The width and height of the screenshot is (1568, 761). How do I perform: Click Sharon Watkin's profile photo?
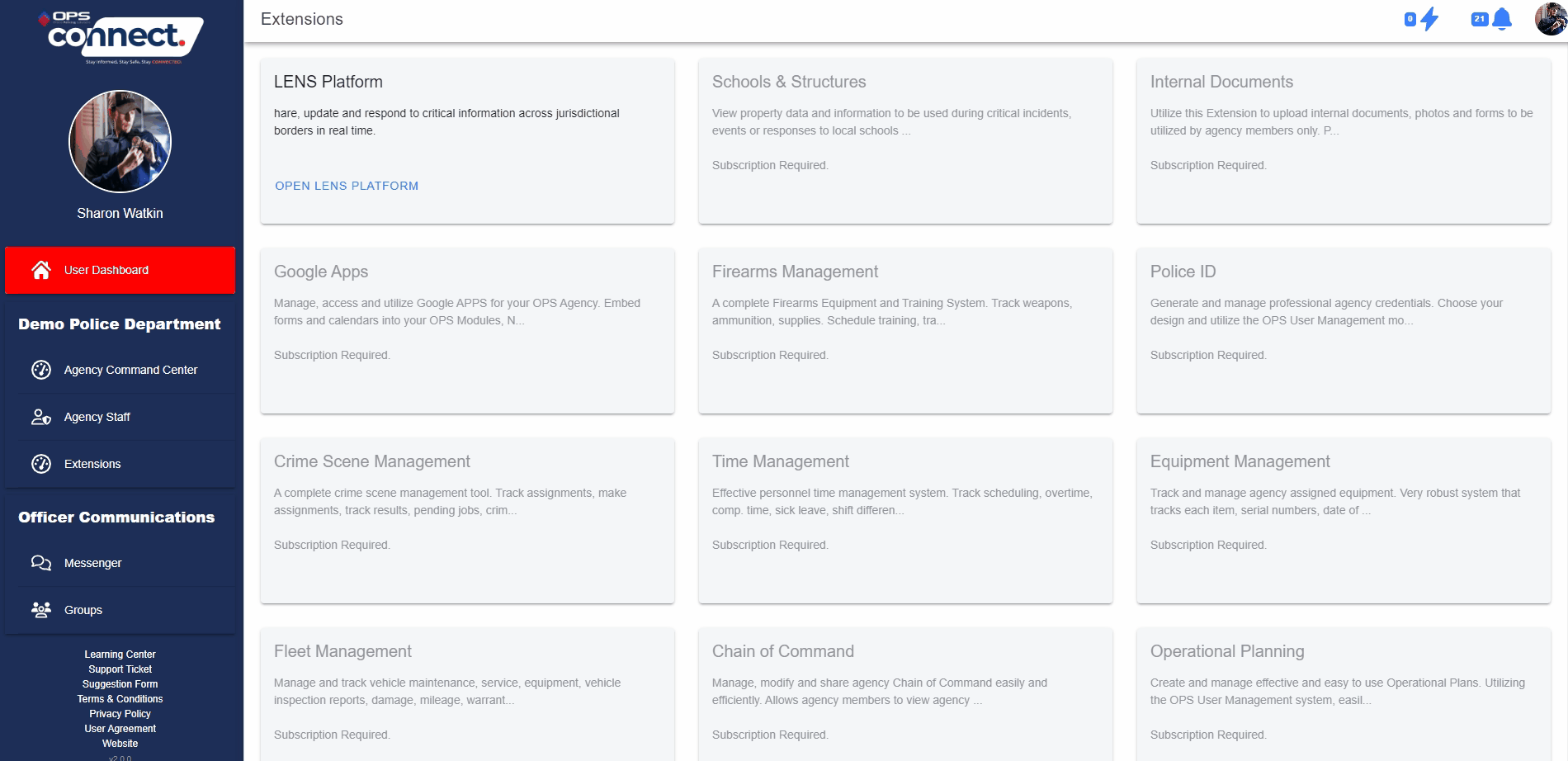tap(120, 141)
